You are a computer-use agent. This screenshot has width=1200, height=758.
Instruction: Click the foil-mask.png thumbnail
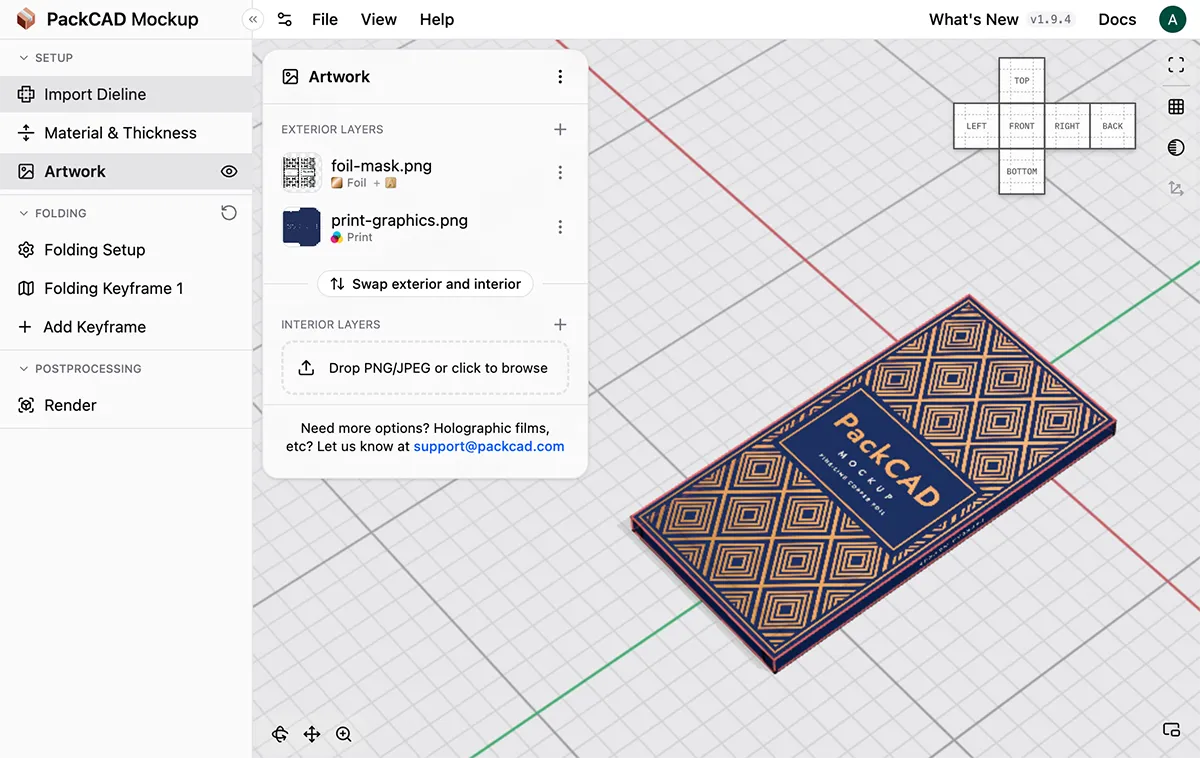pyautogui.click(x=301, y=173)
